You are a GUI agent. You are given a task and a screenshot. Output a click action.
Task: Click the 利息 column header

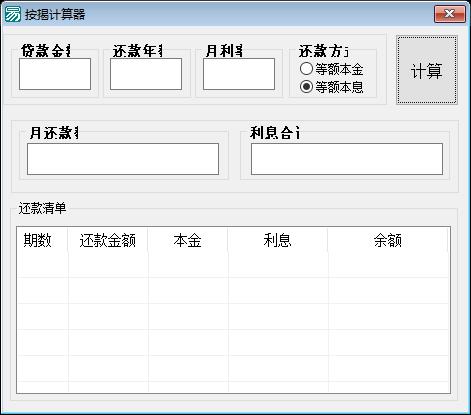point(278,240)
